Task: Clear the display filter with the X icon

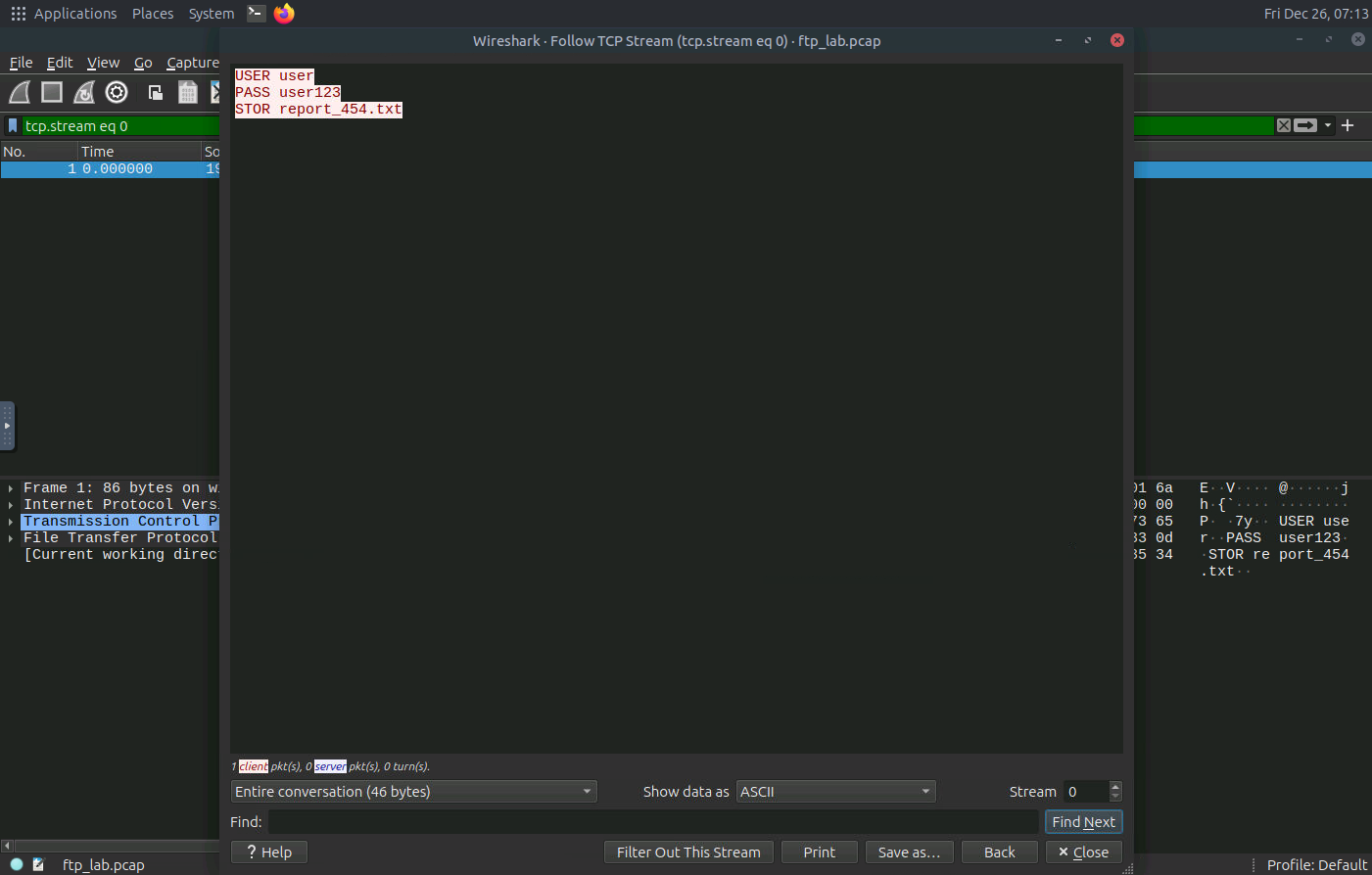Action: 1283,125
